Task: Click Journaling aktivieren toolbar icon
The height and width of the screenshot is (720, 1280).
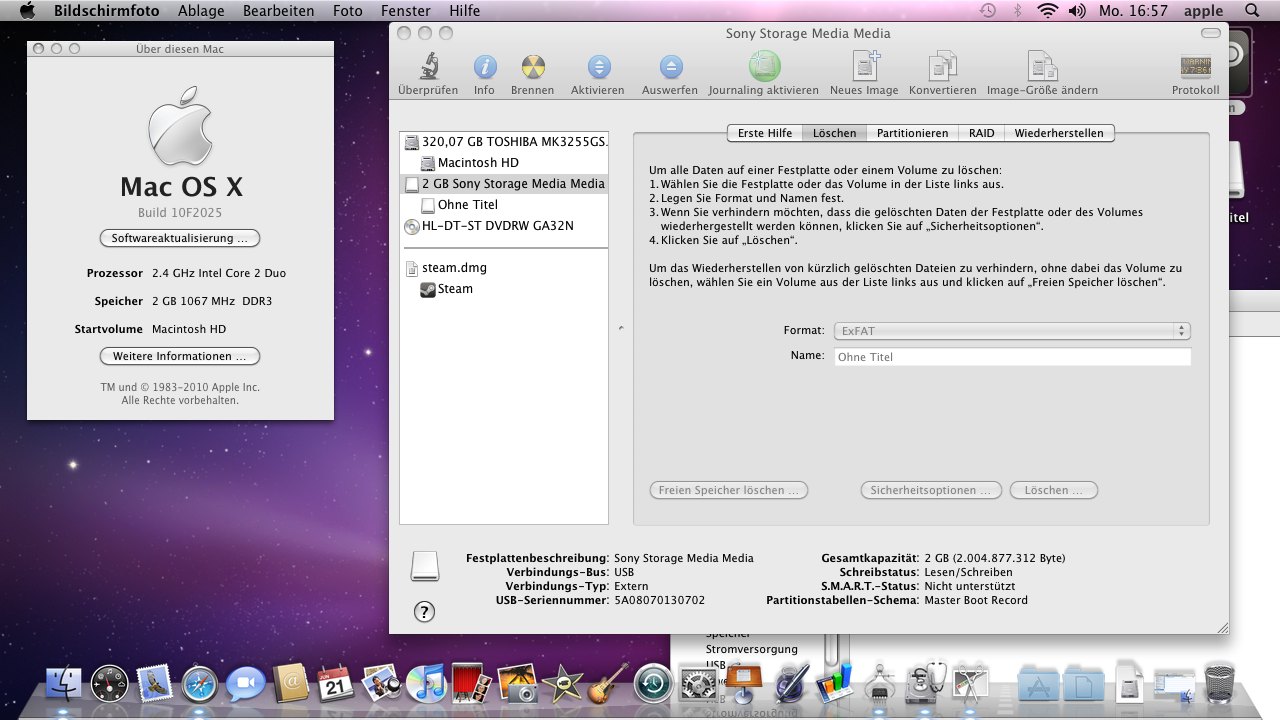Action: point(764,66)
